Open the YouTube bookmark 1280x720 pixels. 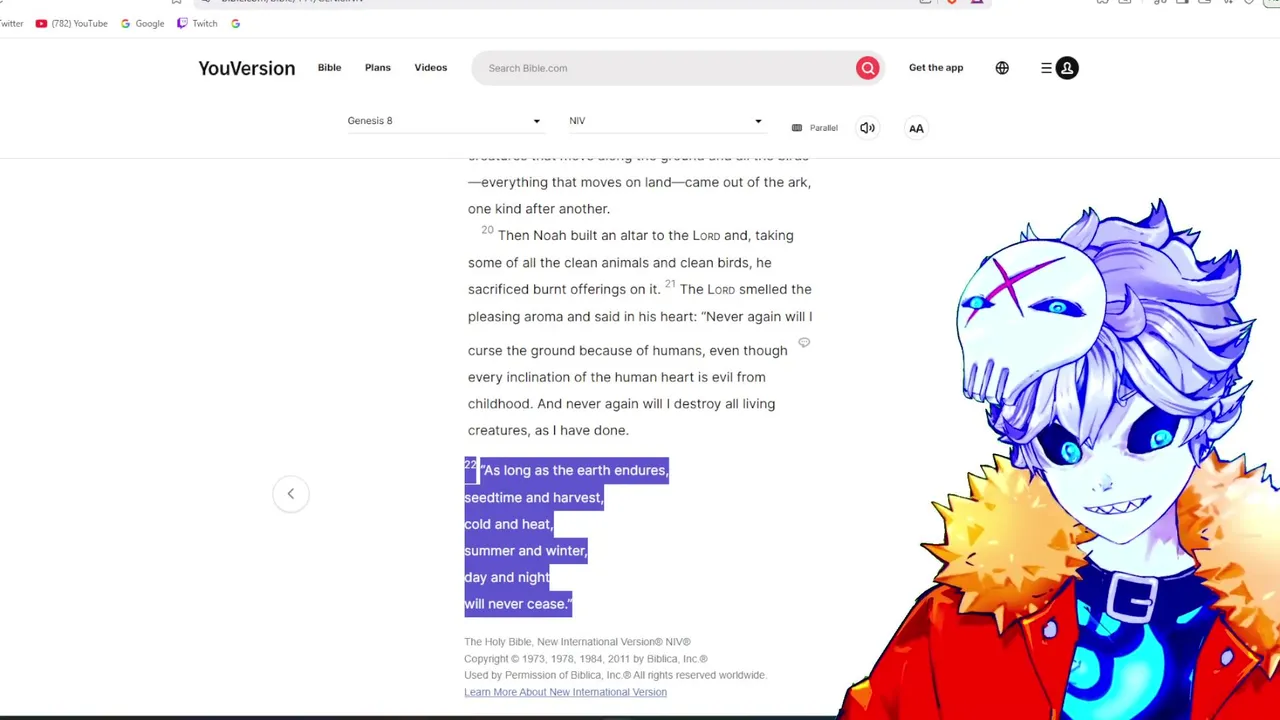pos(71,23)
